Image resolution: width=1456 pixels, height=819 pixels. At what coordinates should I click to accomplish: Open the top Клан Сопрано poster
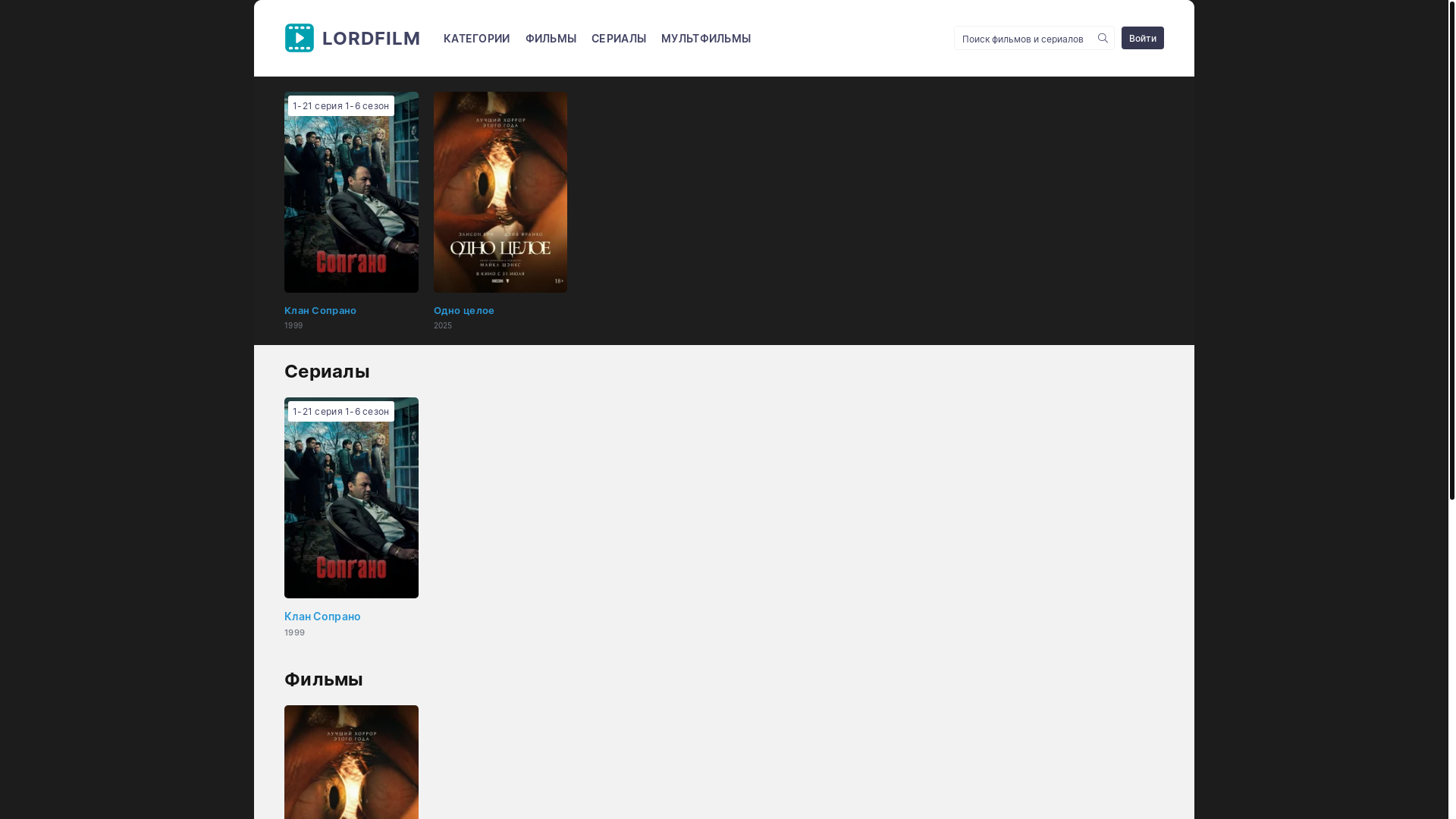click(351, 193)
